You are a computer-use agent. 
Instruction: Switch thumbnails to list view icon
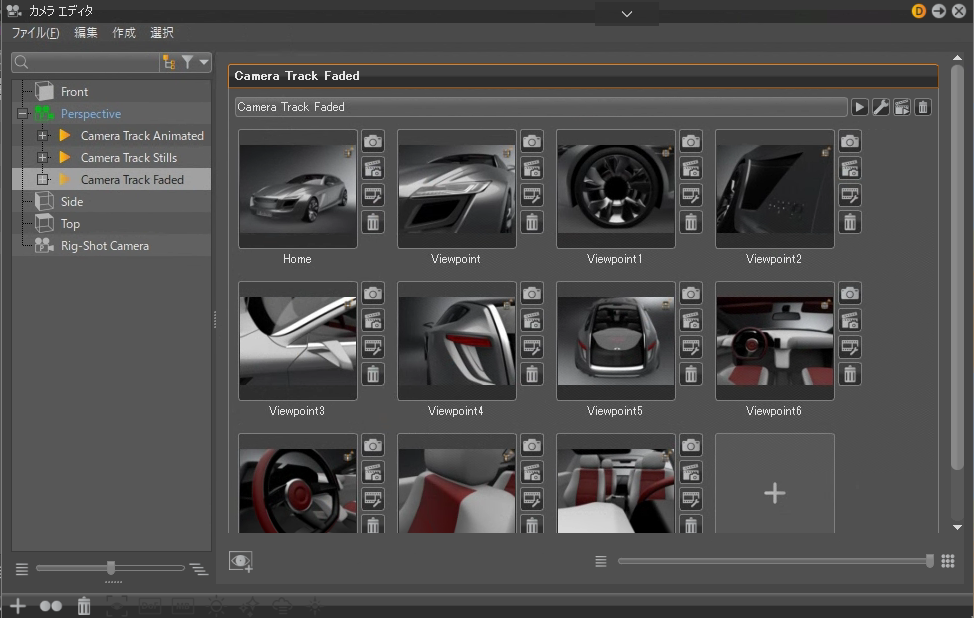(600, 561)
